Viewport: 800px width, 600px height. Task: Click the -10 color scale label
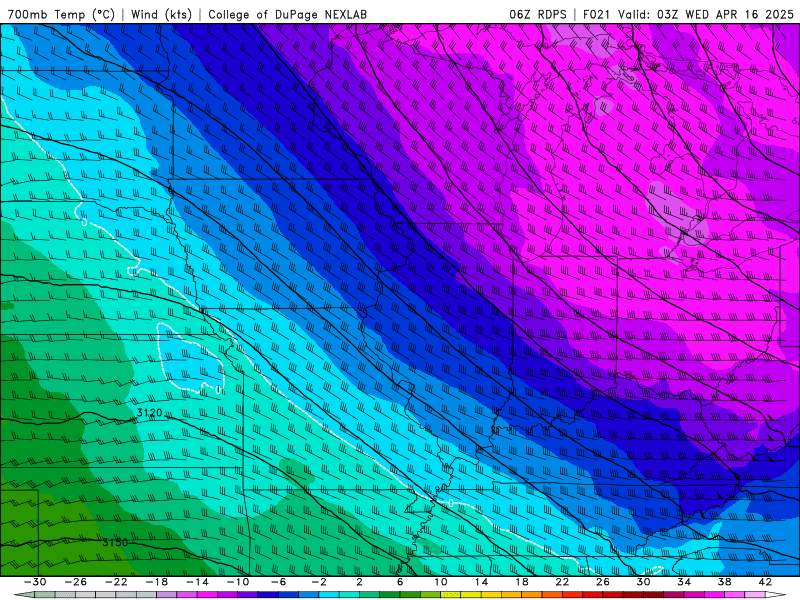click(x=238, y=582)
